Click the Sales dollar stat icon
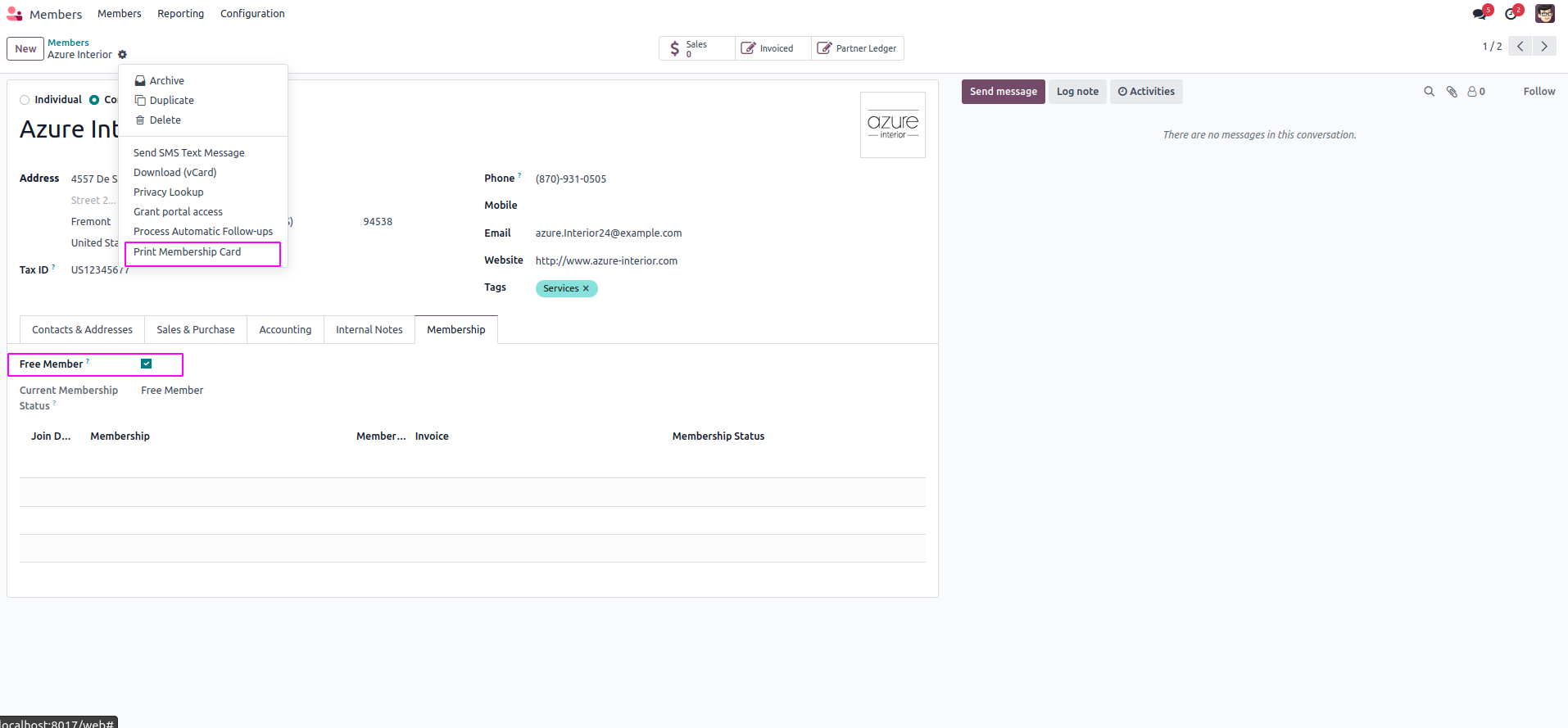 pyautogui.click(x=674, y=48)
